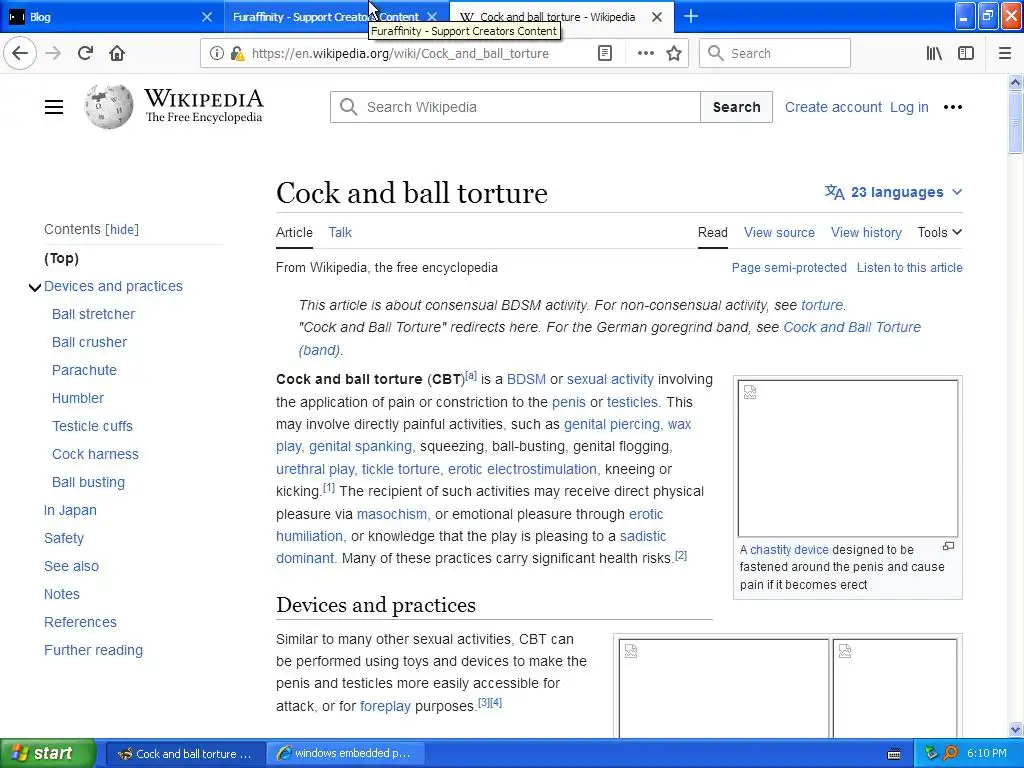1024x768 pixels.
Task: Click the chastity device image thumbnail
Action: (x=848, y=458)
